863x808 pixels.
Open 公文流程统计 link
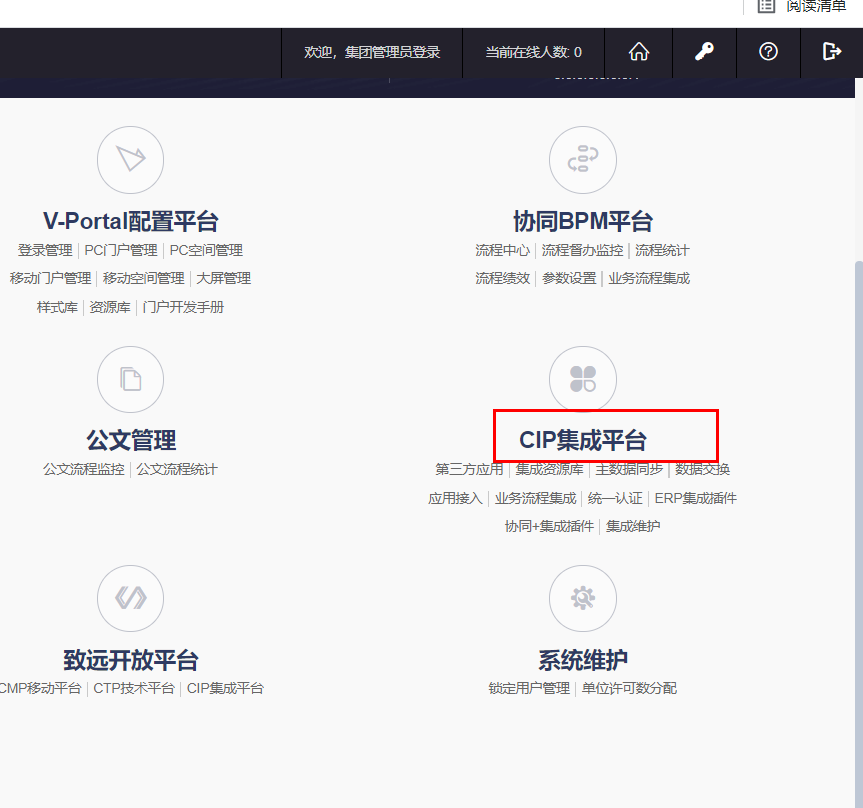[x=177, y=469]
